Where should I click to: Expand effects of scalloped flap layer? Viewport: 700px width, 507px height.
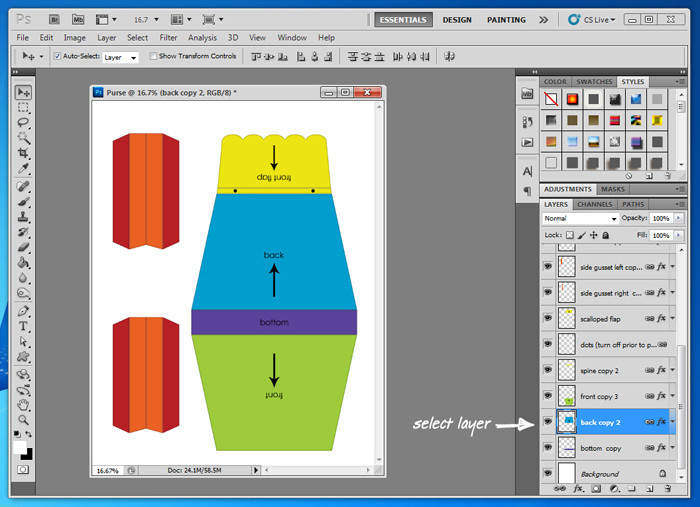tap(672, 318)
